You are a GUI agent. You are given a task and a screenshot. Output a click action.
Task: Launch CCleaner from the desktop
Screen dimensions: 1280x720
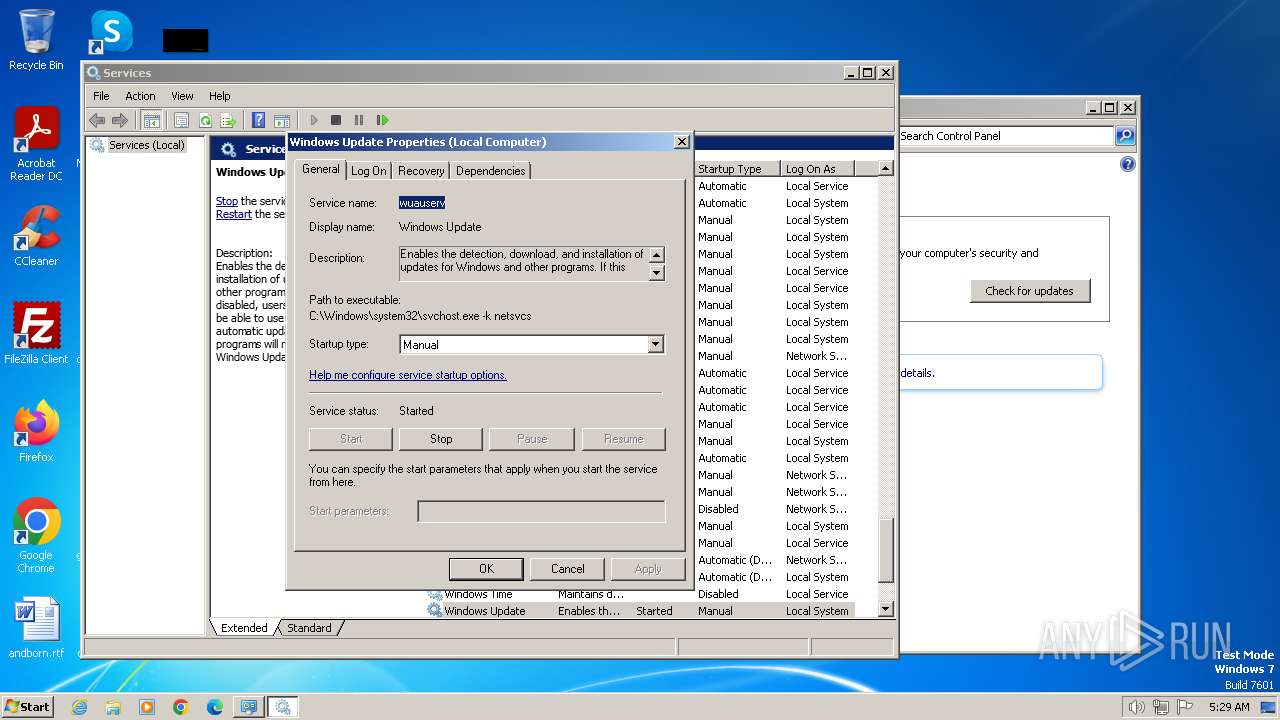coord(36,236)
